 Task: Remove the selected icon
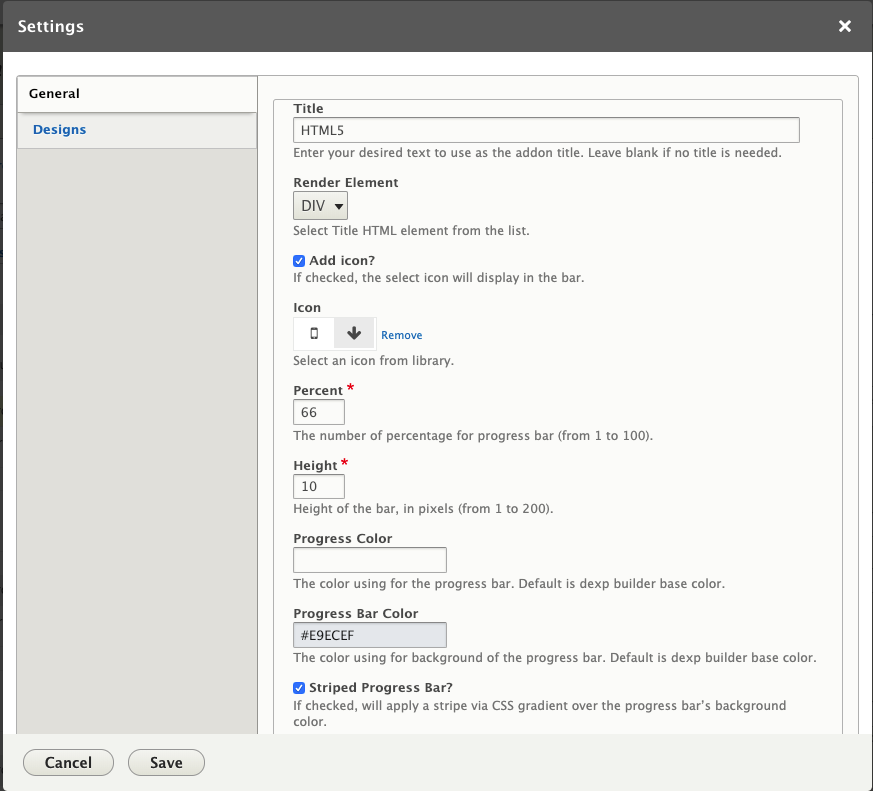[x=401, y=335]
